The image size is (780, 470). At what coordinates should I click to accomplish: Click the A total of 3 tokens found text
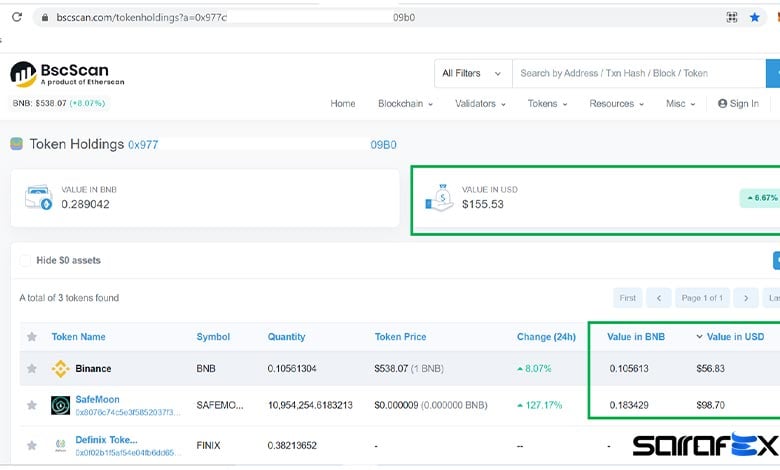click(69, 298)
